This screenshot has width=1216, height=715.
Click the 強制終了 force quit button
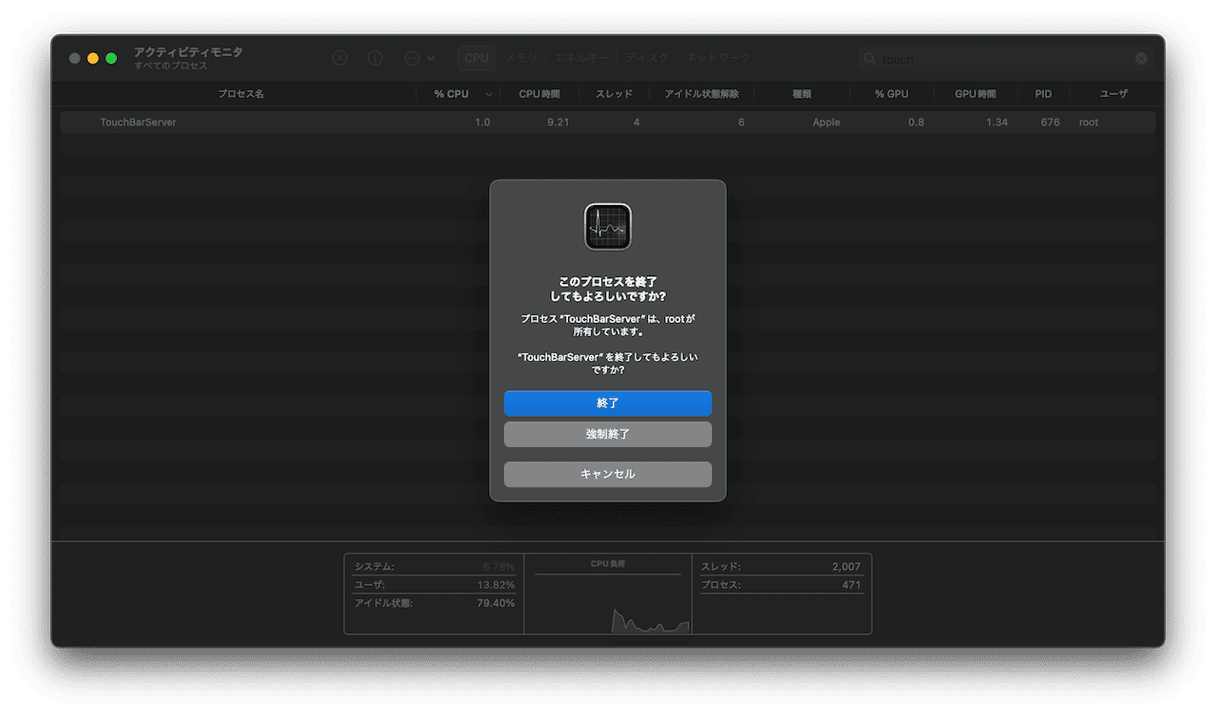[608, 434]
